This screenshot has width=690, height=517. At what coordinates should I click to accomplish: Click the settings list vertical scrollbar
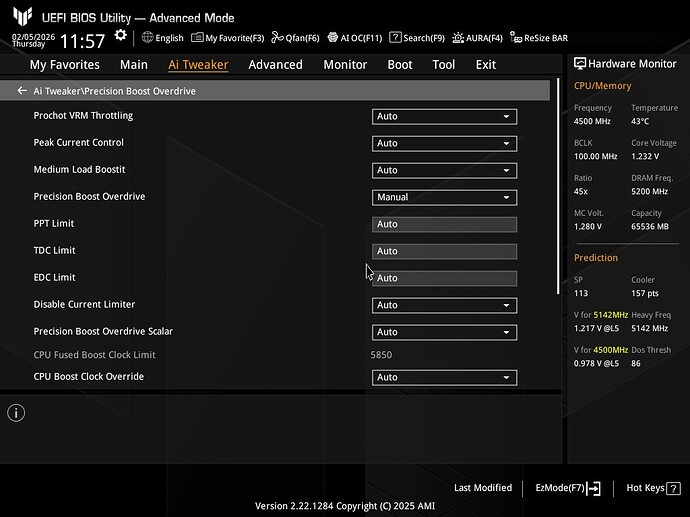(558, 187)
